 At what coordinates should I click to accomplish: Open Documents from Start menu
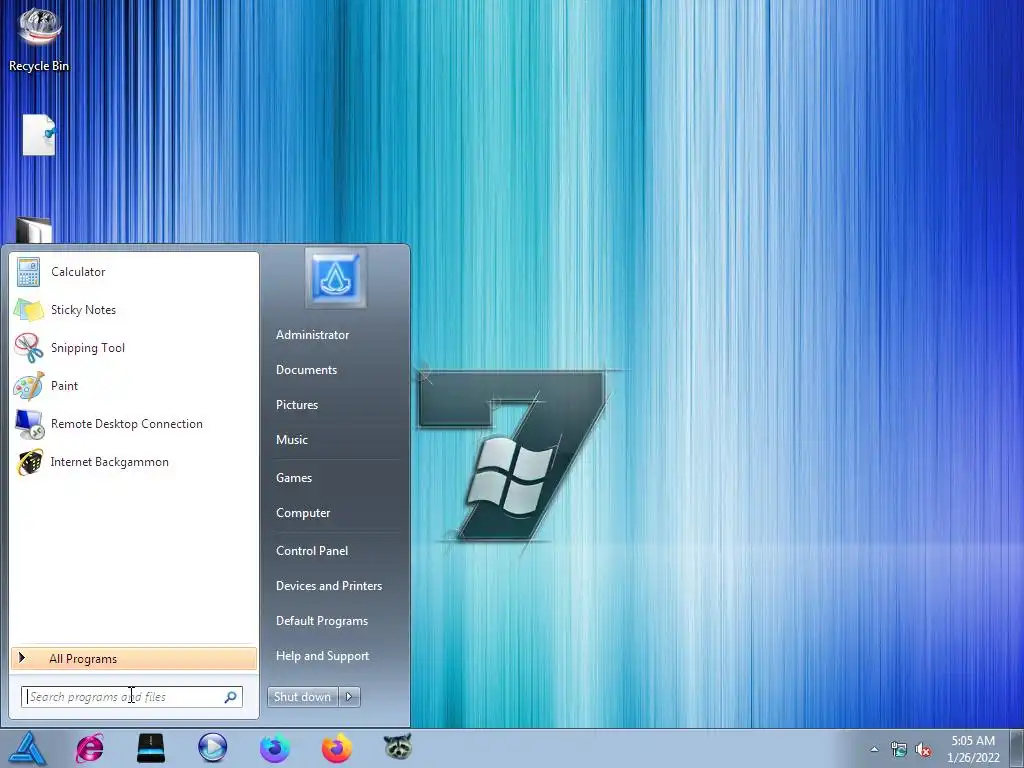[306, 370]
